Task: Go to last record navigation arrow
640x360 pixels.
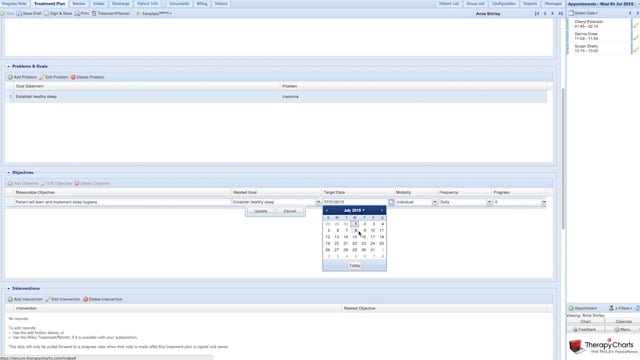Action: [x=560, y=13]
